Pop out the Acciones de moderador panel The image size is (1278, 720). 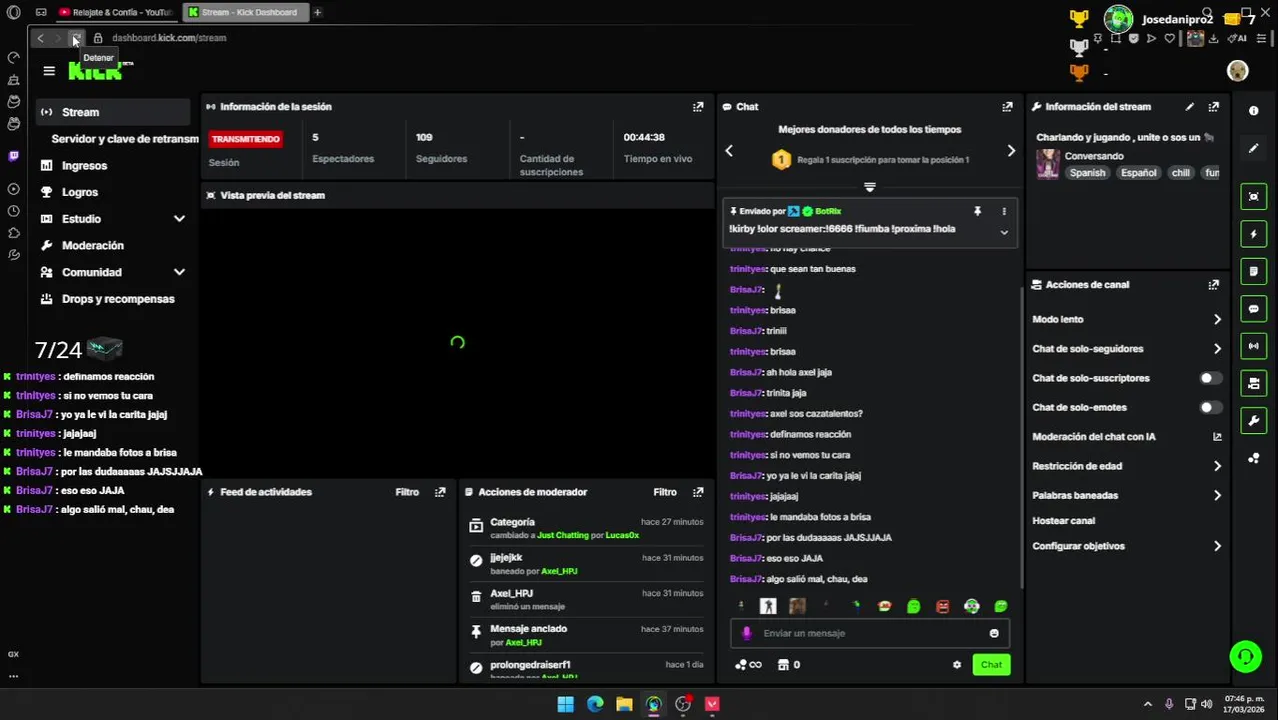(x=698, y=492)
